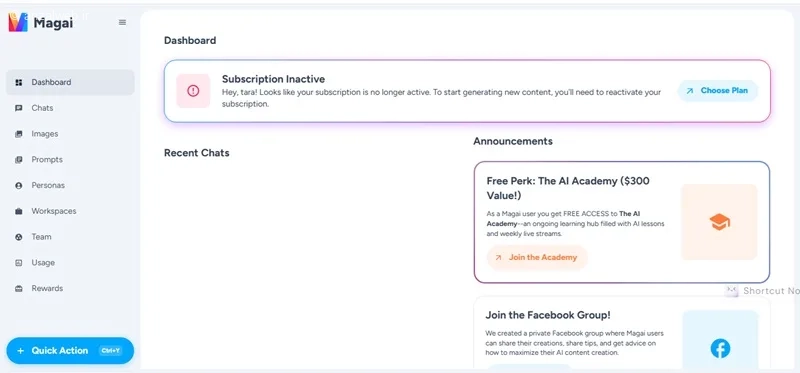Image resolution: width=800 pixels, height=373 pixels.
Task: Click the red subscription warning icon
Action: [193, 91]
